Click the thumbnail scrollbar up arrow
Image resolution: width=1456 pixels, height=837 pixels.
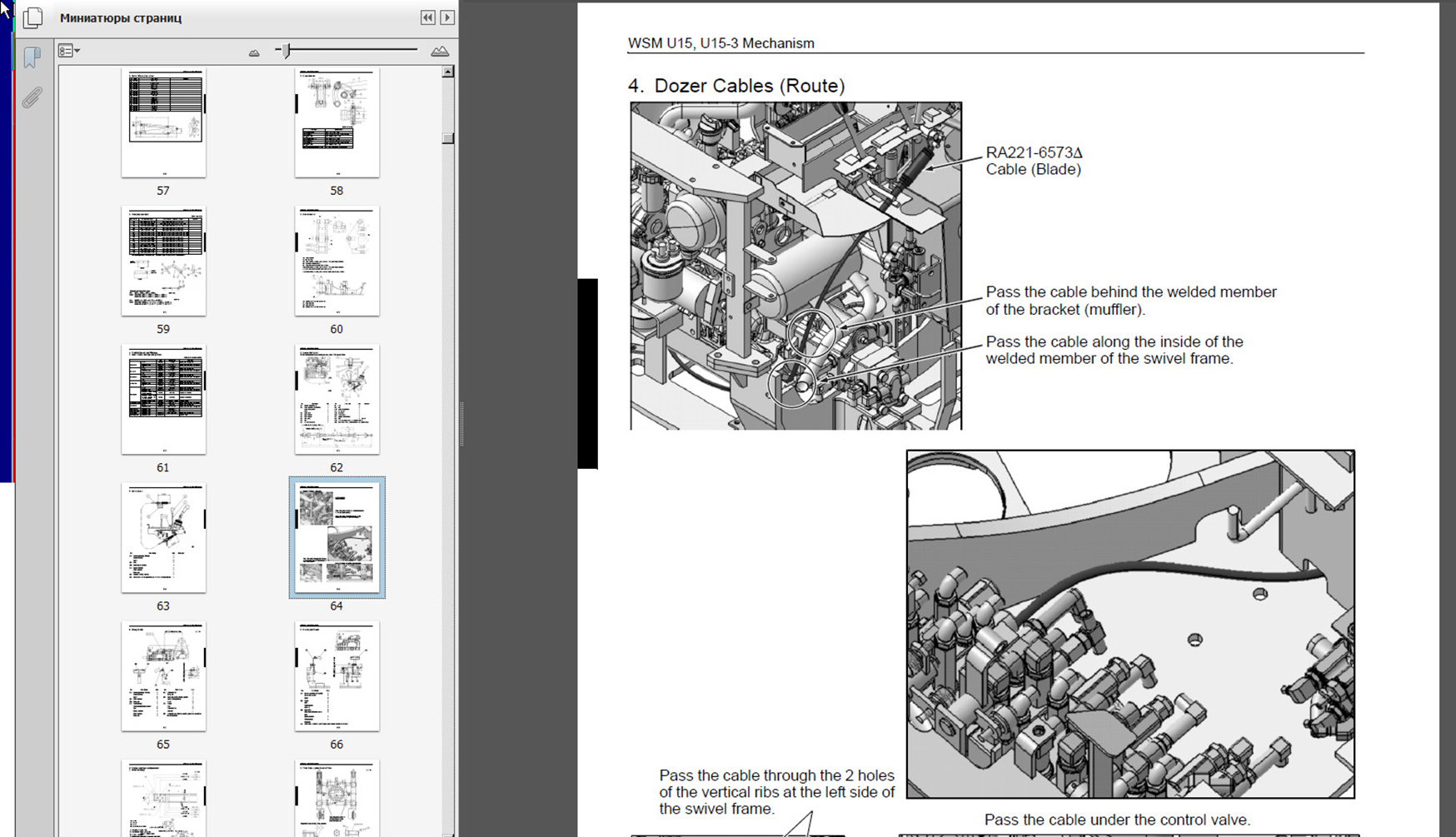448,72
